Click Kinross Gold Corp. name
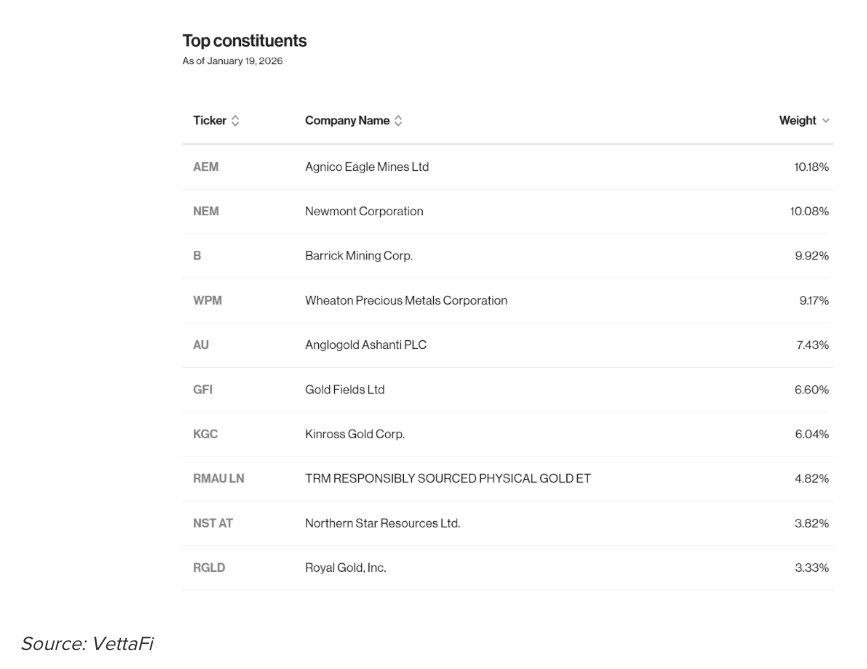This screenshot has width=867, height=669. click(355, 434)
